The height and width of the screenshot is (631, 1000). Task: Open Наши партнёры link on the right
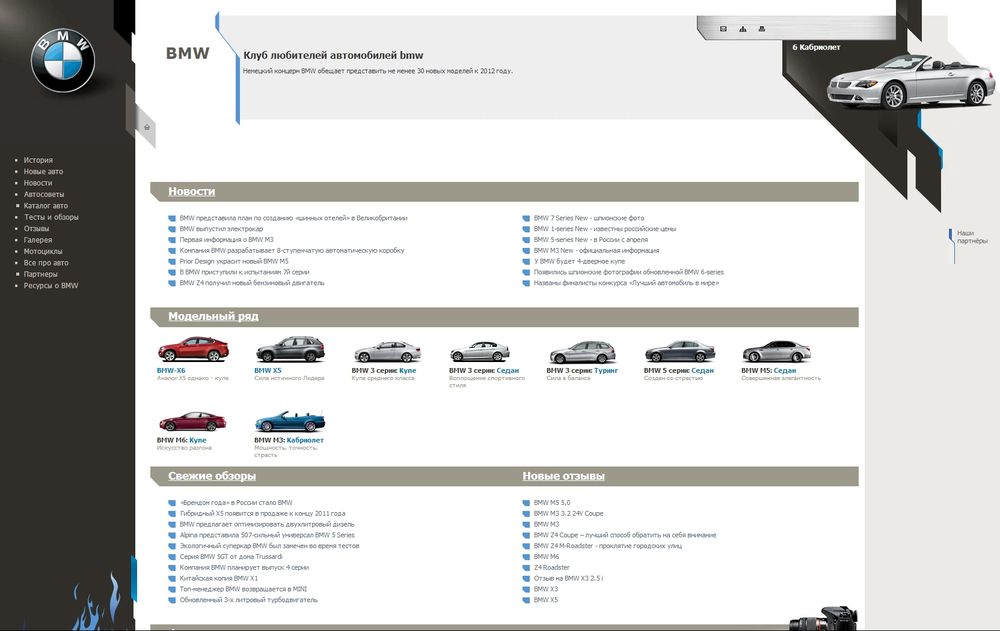coord(972,237)
